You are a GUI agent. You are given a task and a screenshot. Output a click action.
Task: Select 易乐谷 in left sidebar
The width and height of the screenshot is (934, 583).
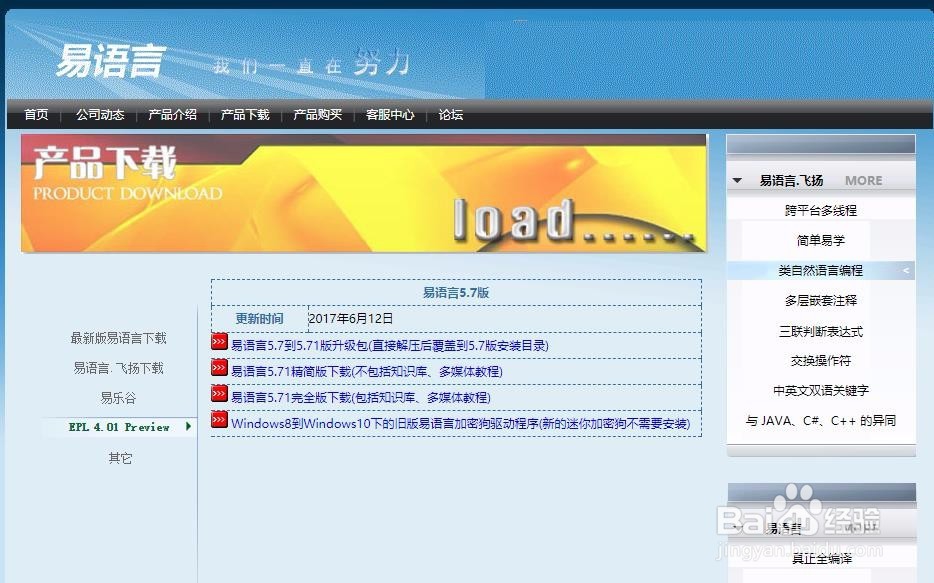[119, 398]
